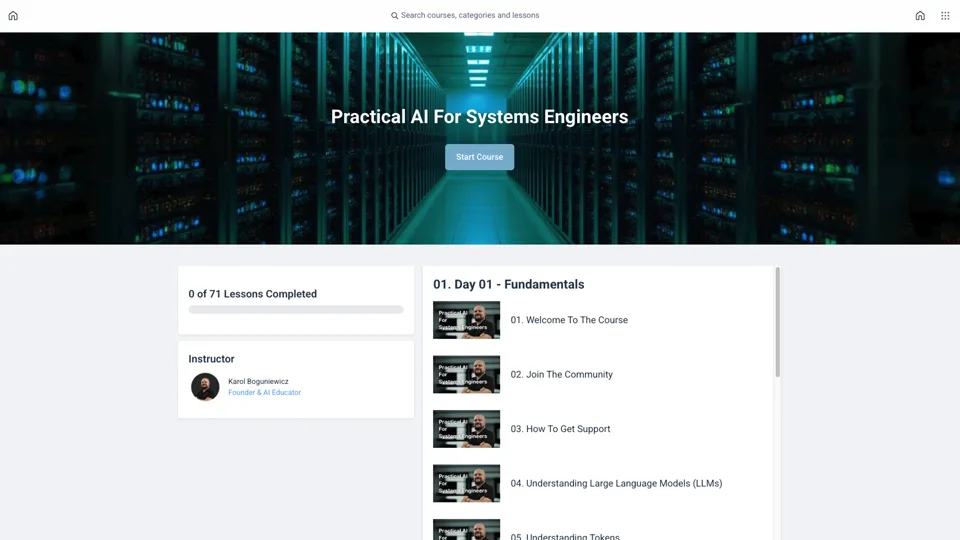Open lesson 02. Join The Community
The image size is (960, 540).
coord(561,375)
